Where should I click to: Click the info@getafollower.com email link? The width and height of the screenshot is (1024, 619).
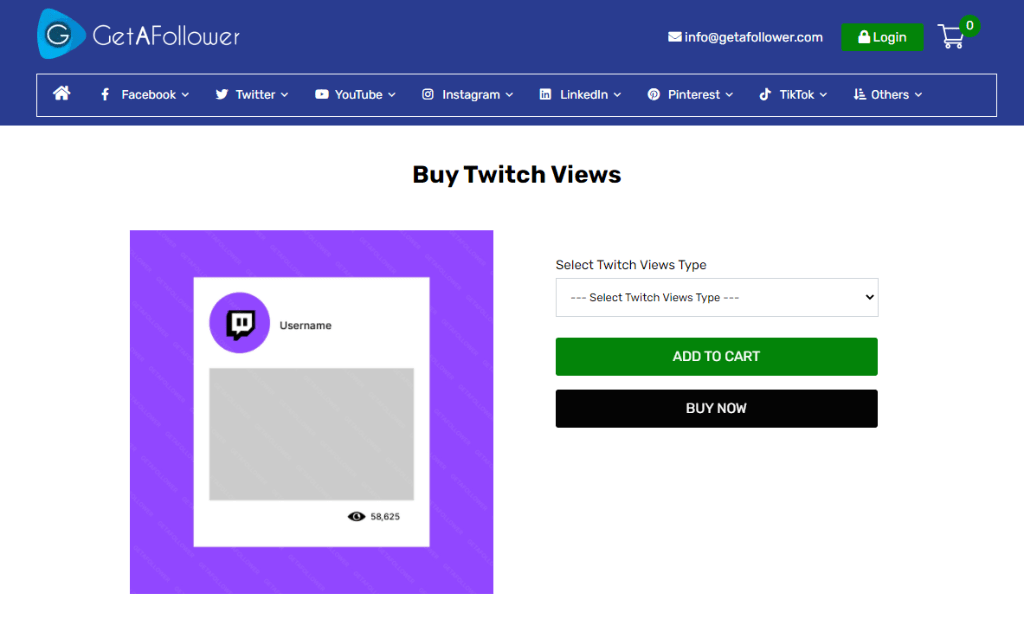click(x=753, y=37)
